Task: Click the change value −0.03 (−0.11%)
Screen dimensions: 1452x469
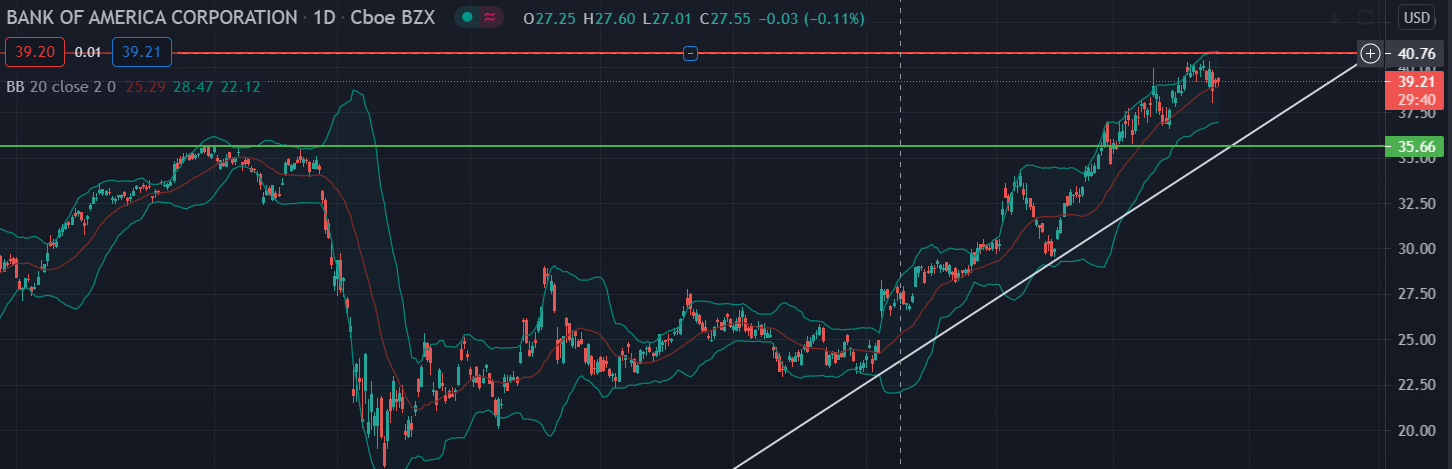Action: coord(811,19)
